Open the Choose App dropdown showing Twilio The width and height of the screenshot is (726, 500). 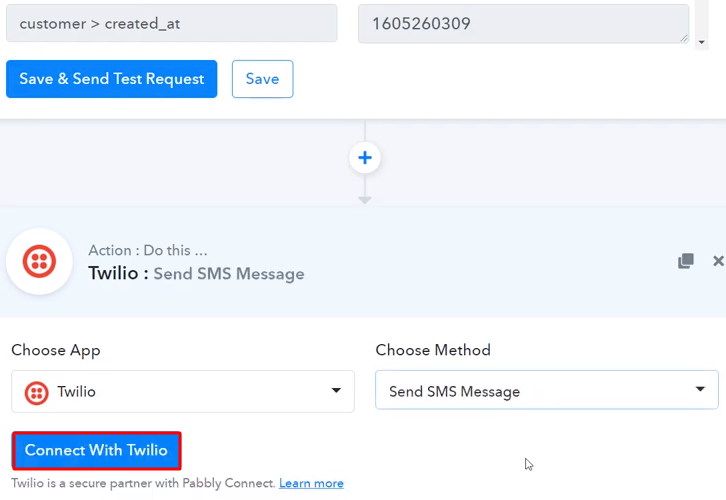(183, 391)
